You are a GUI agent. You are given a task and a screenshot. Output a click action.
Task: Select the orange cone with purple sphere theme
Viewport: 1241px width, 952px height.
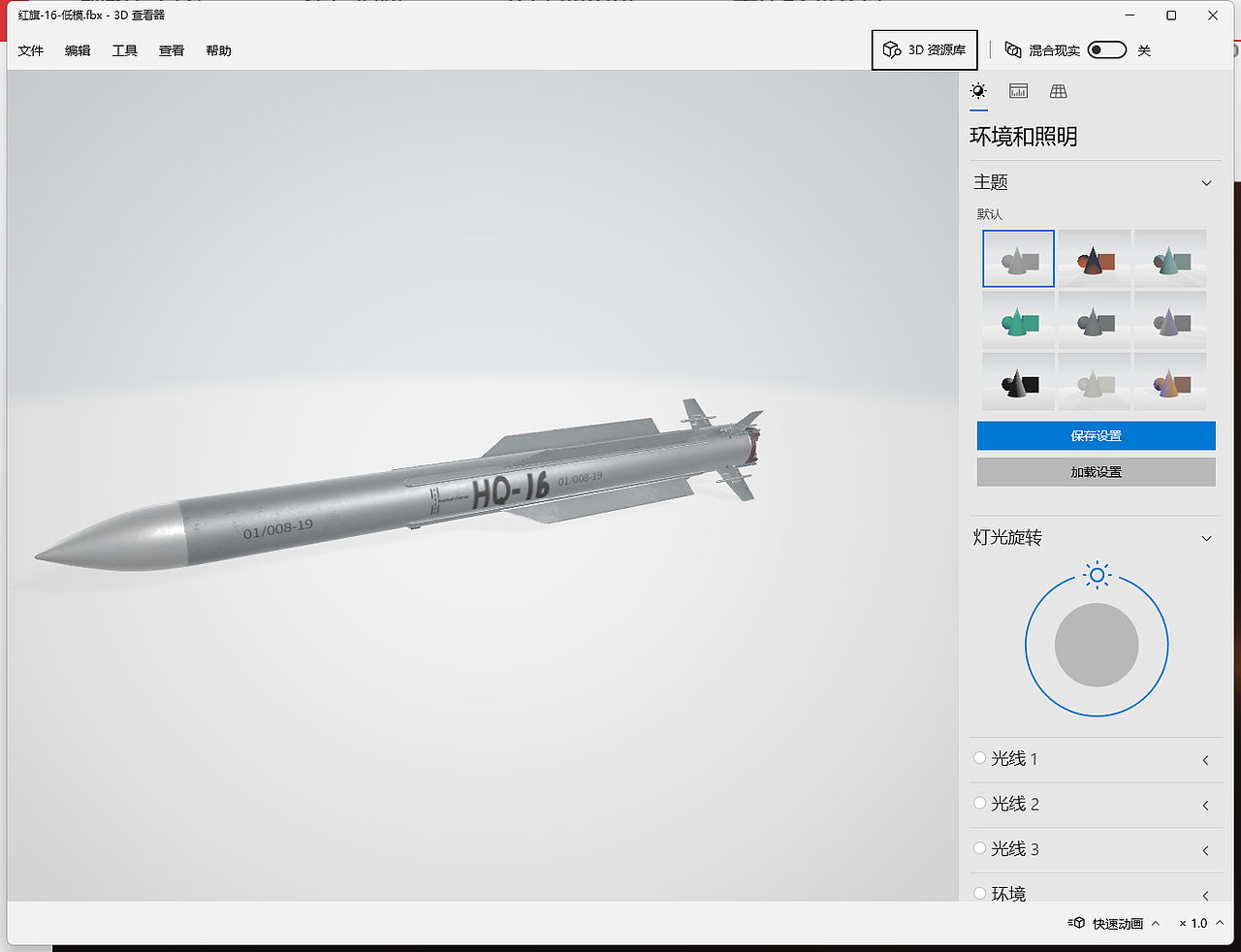point(1170,382)
